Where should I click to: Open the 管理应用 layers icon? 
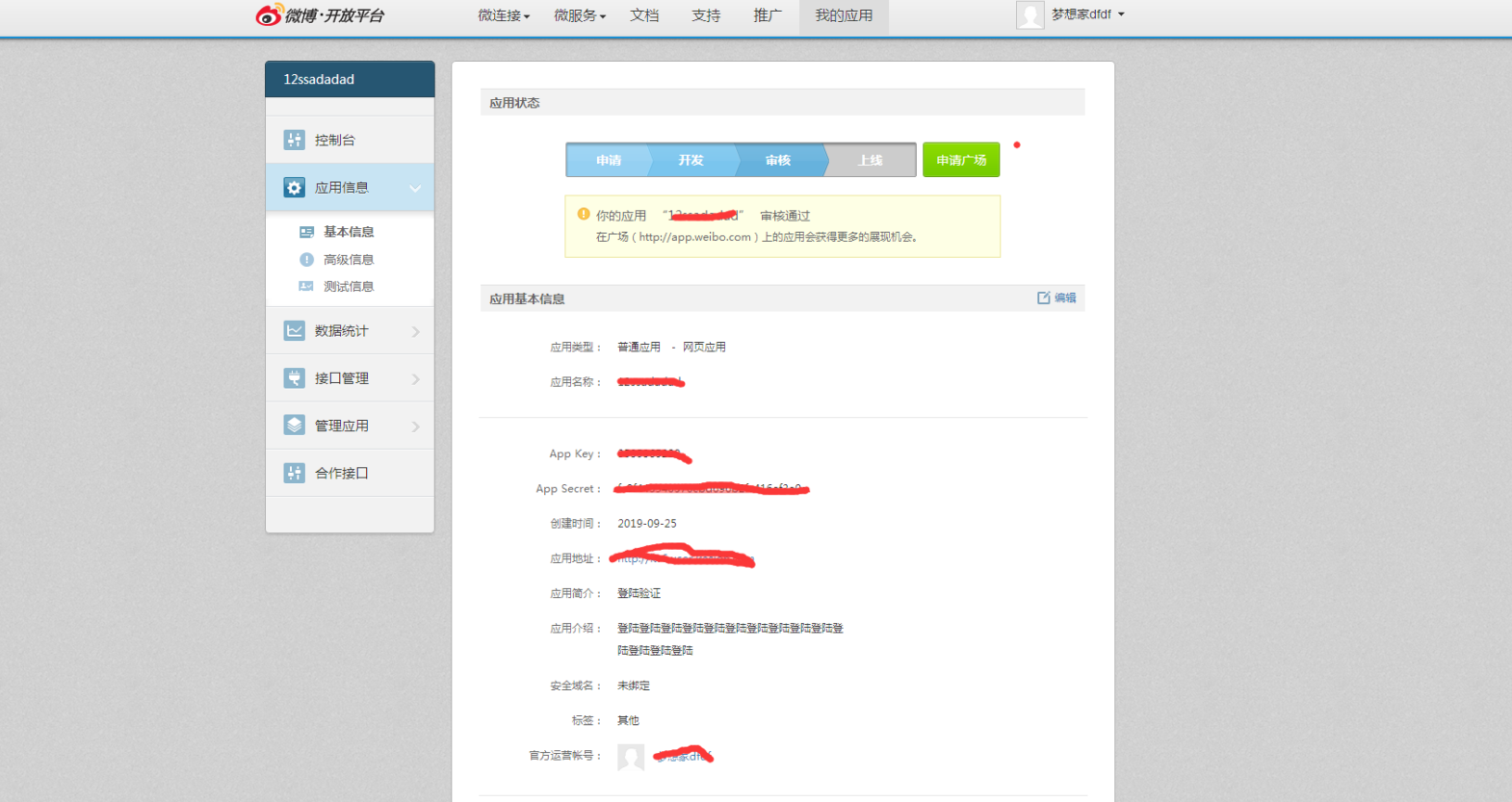[295, 425]
